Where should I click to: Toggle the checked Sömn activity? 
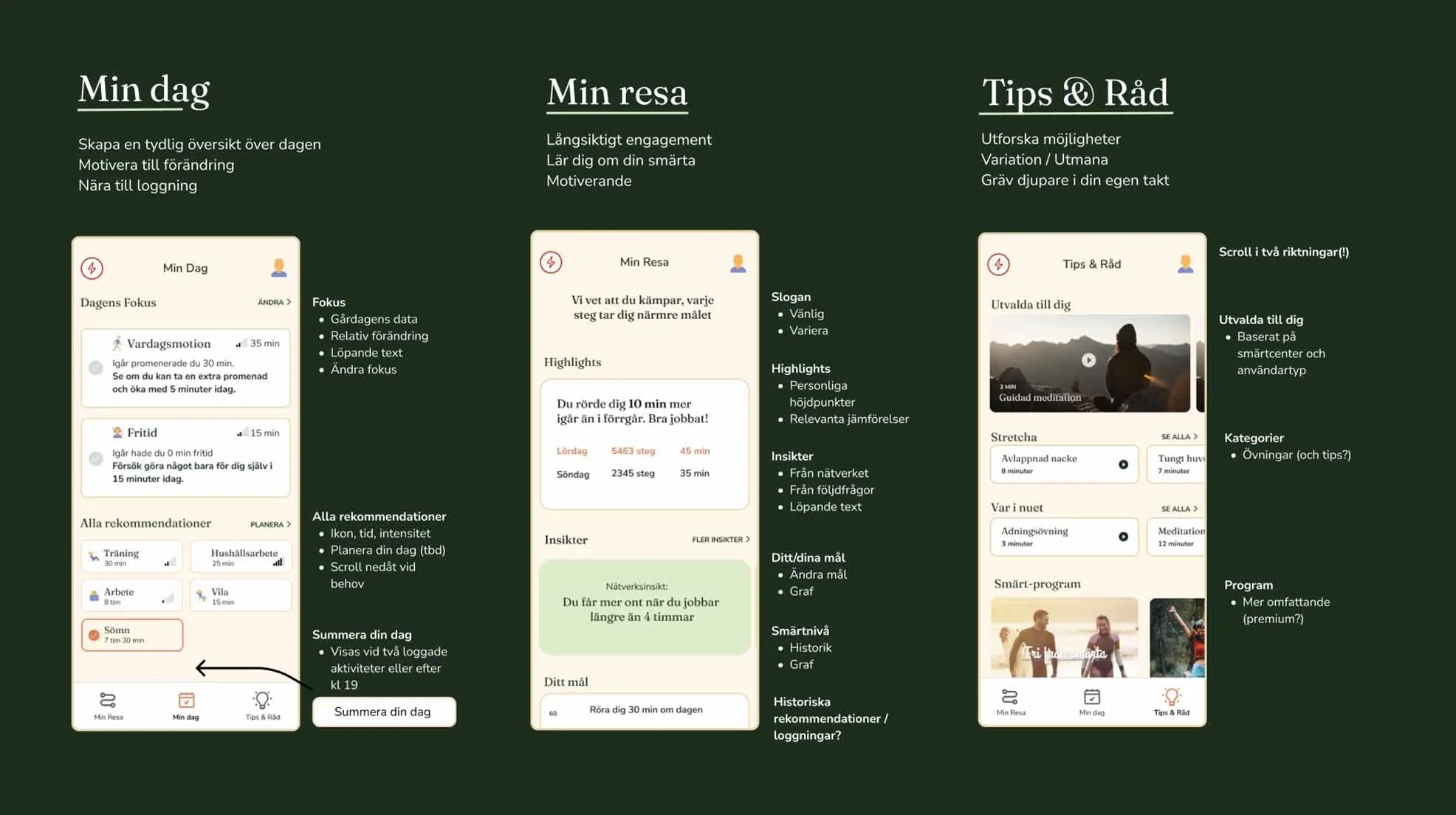pos(95,635)
